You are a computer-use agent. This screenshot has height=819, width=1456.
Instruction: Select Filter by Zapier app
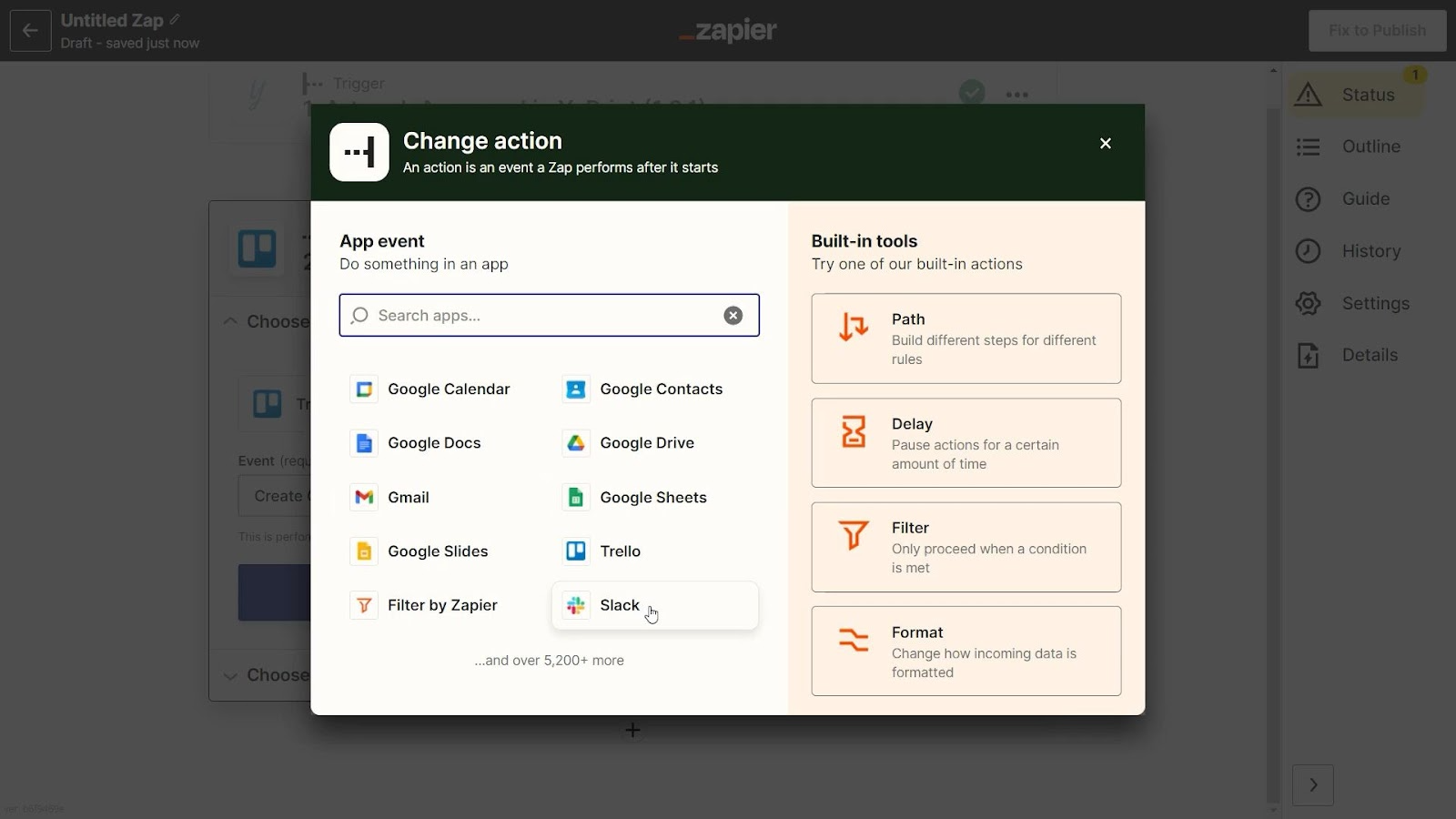coord(424,605)
